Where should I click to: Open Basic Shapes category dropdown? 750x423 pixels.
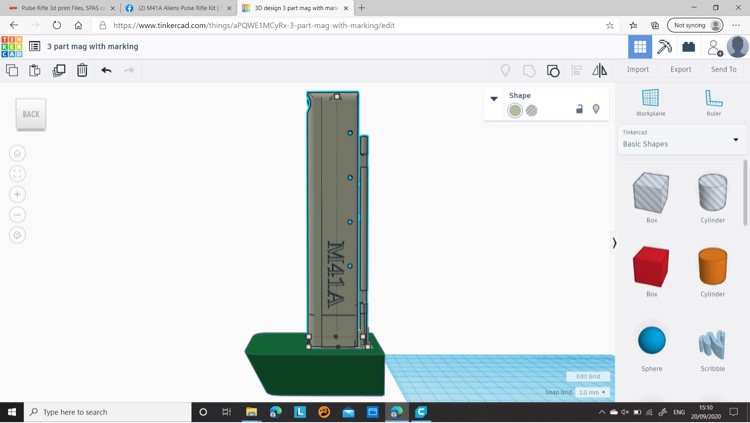[x=682, y=139]
